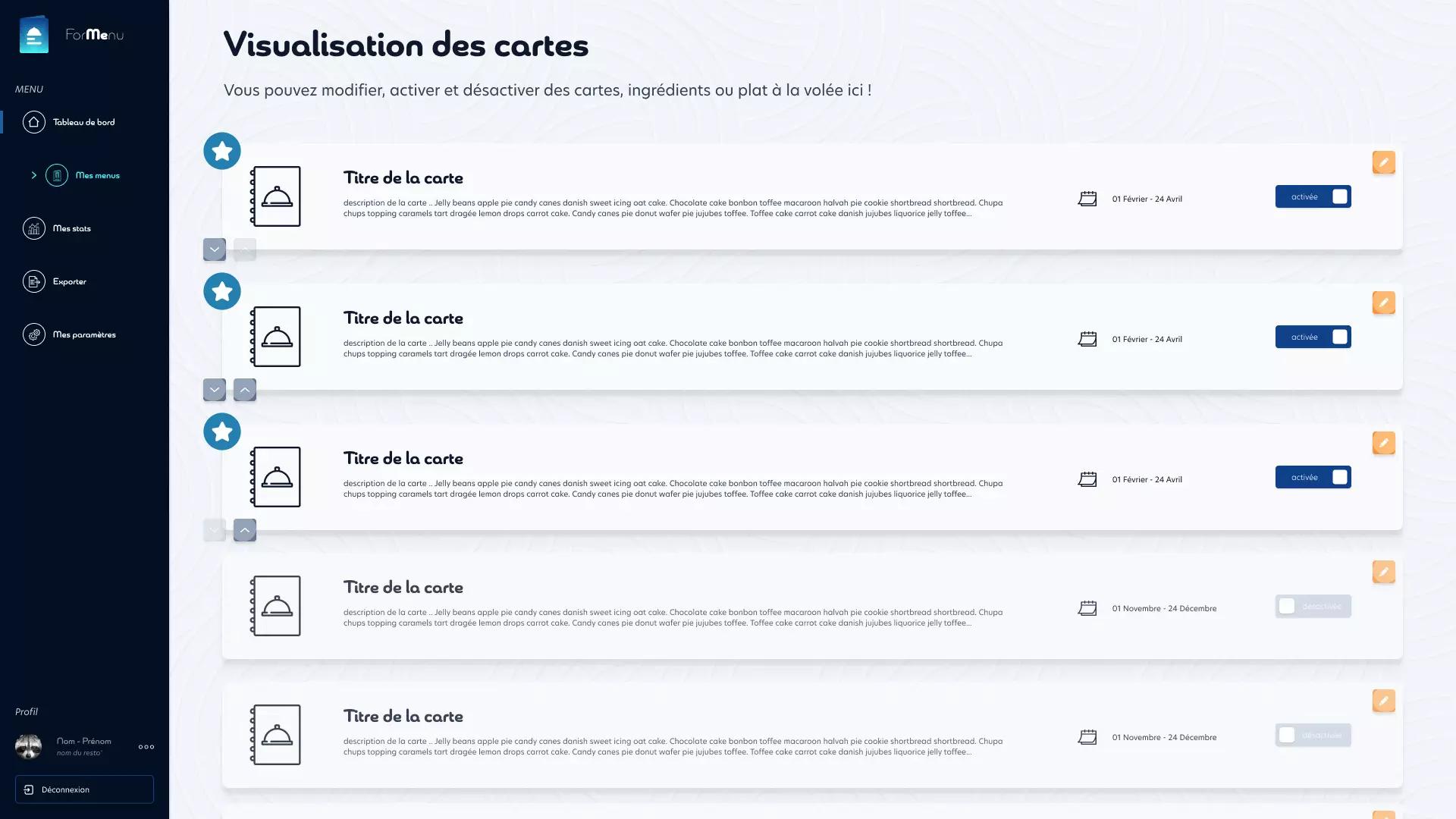
Task: Click the edit pencil on the fifth card
Action: tap(1383, 701)
